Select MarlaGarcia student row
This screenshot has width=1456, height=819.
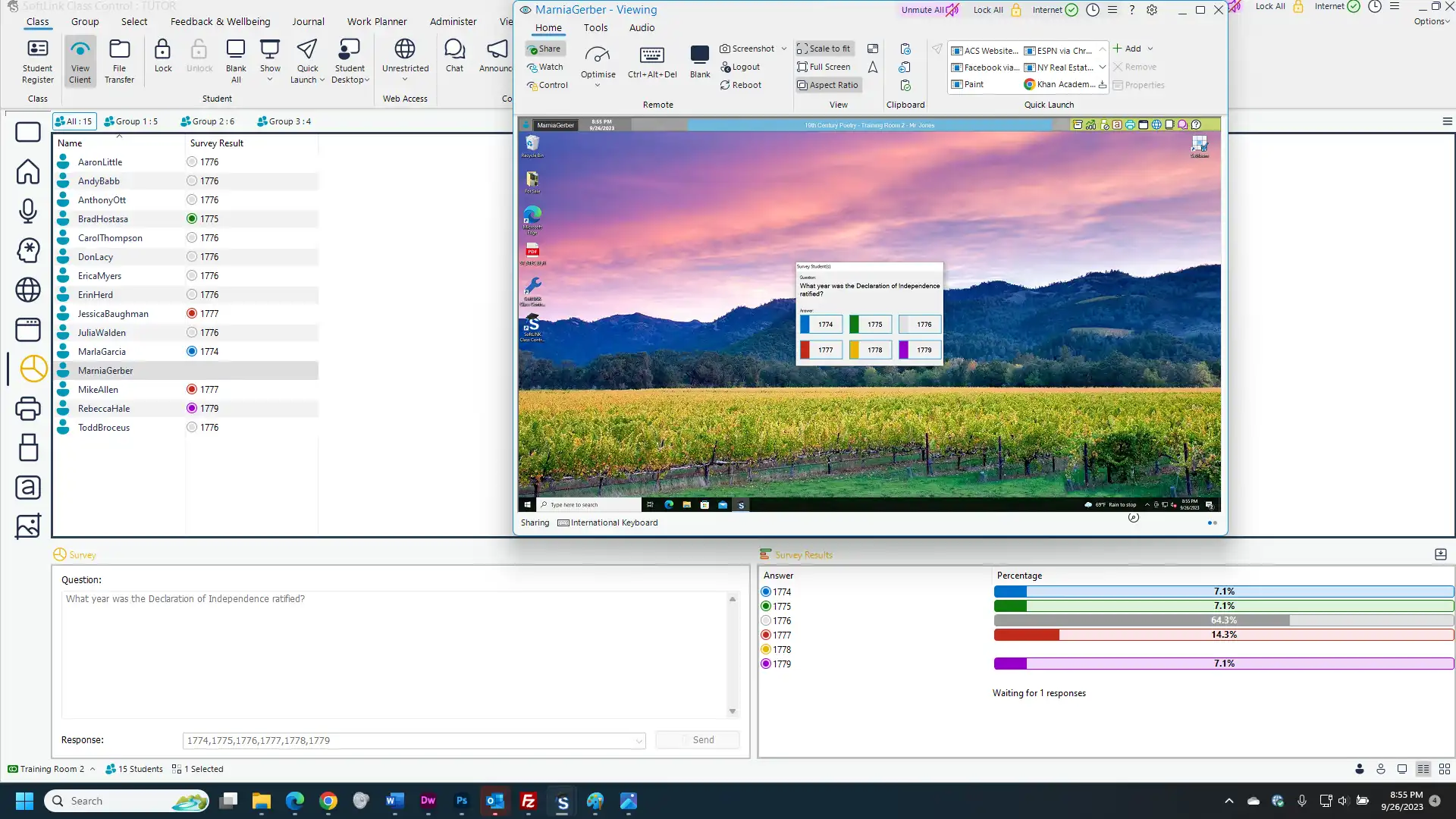pos(185,352)
